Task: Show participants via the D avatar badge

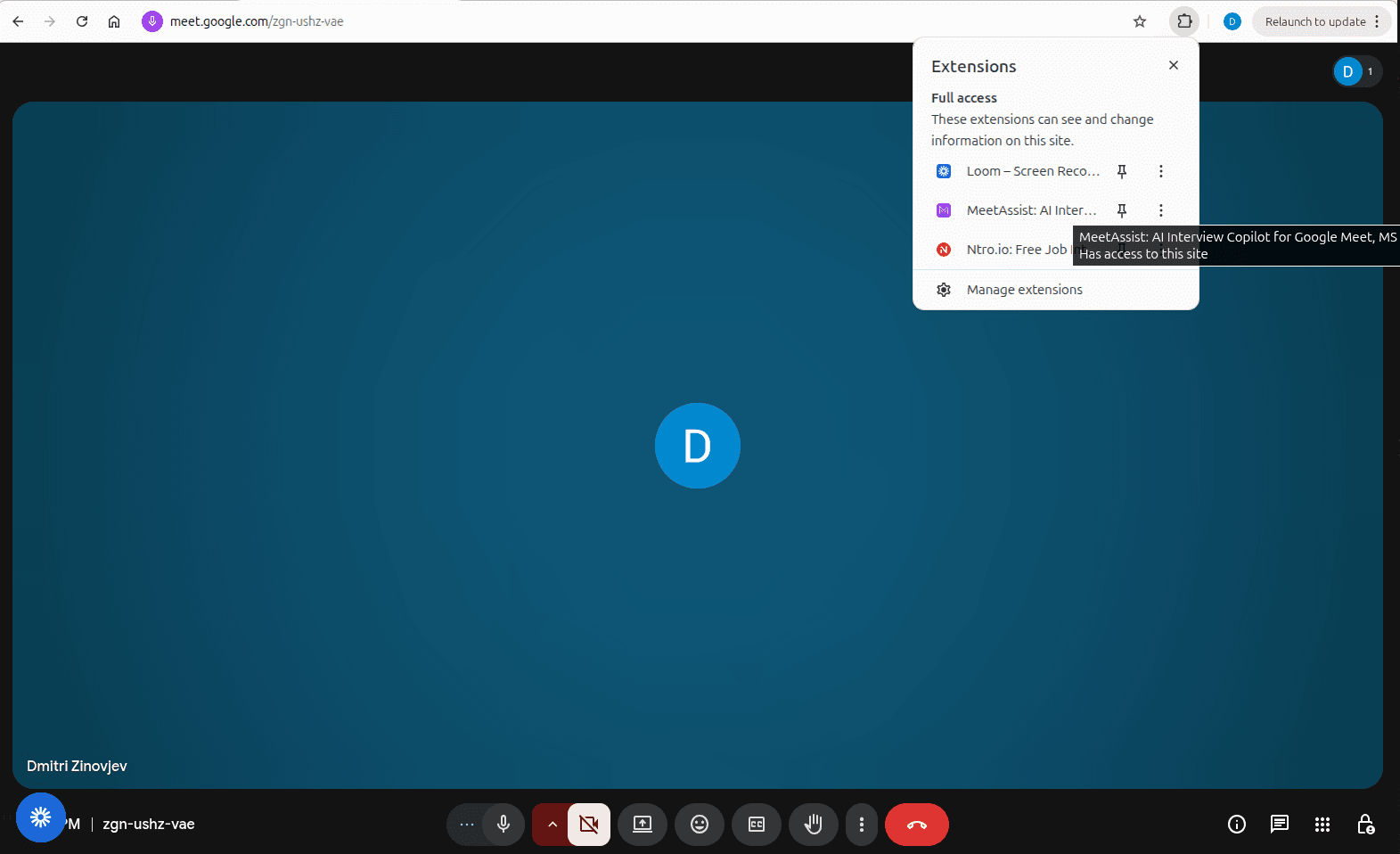Action: click(x=1357, y=71)
